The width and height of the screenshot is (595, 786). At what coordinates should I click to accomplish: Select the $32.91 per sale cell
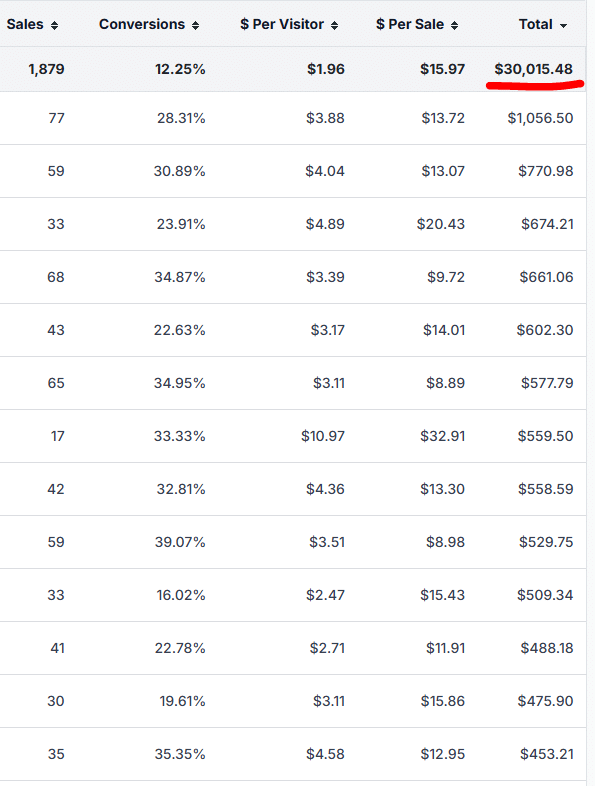click(443, 436)
